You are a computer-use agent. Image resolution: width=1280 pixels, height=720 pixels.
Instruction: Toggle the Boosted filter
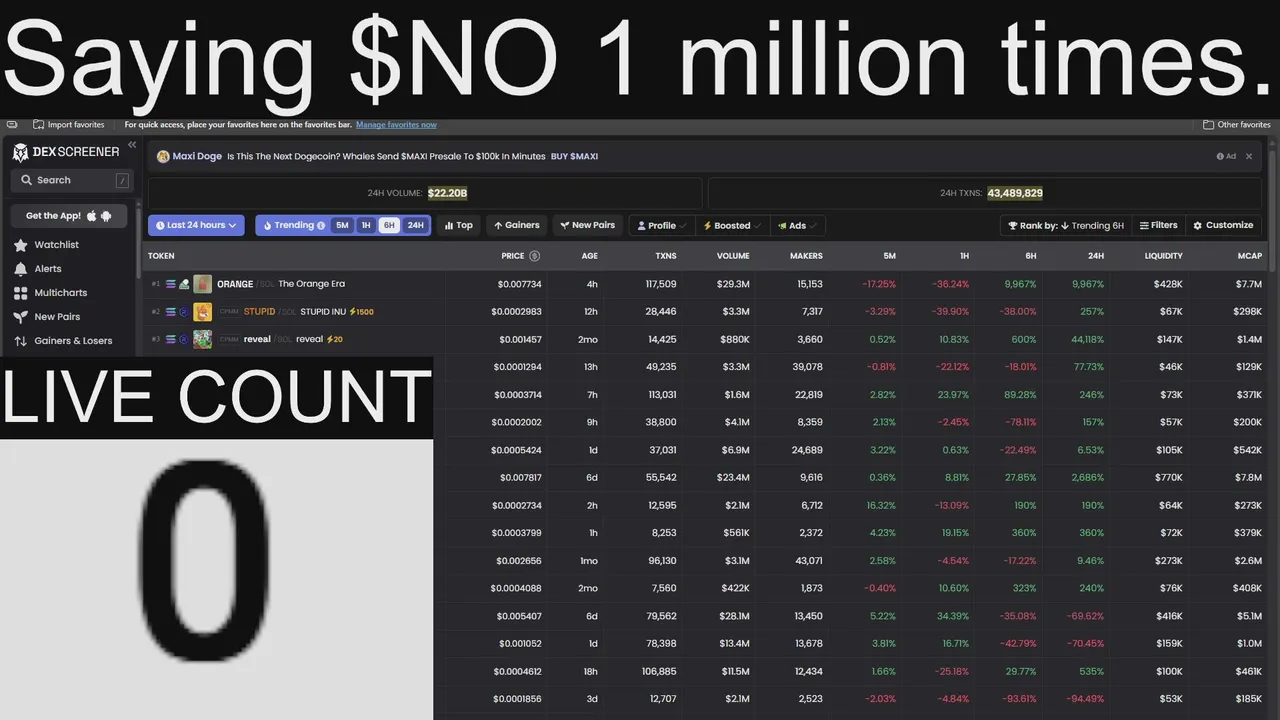click(x=732, y=226)
